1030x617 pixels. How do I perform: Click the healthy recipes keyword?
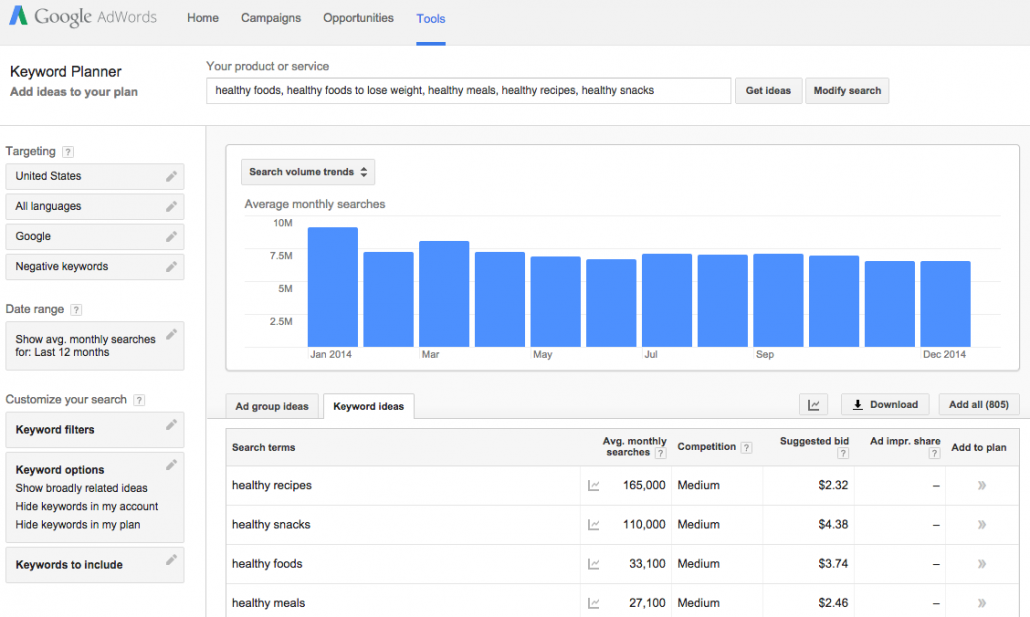[272, 486]
